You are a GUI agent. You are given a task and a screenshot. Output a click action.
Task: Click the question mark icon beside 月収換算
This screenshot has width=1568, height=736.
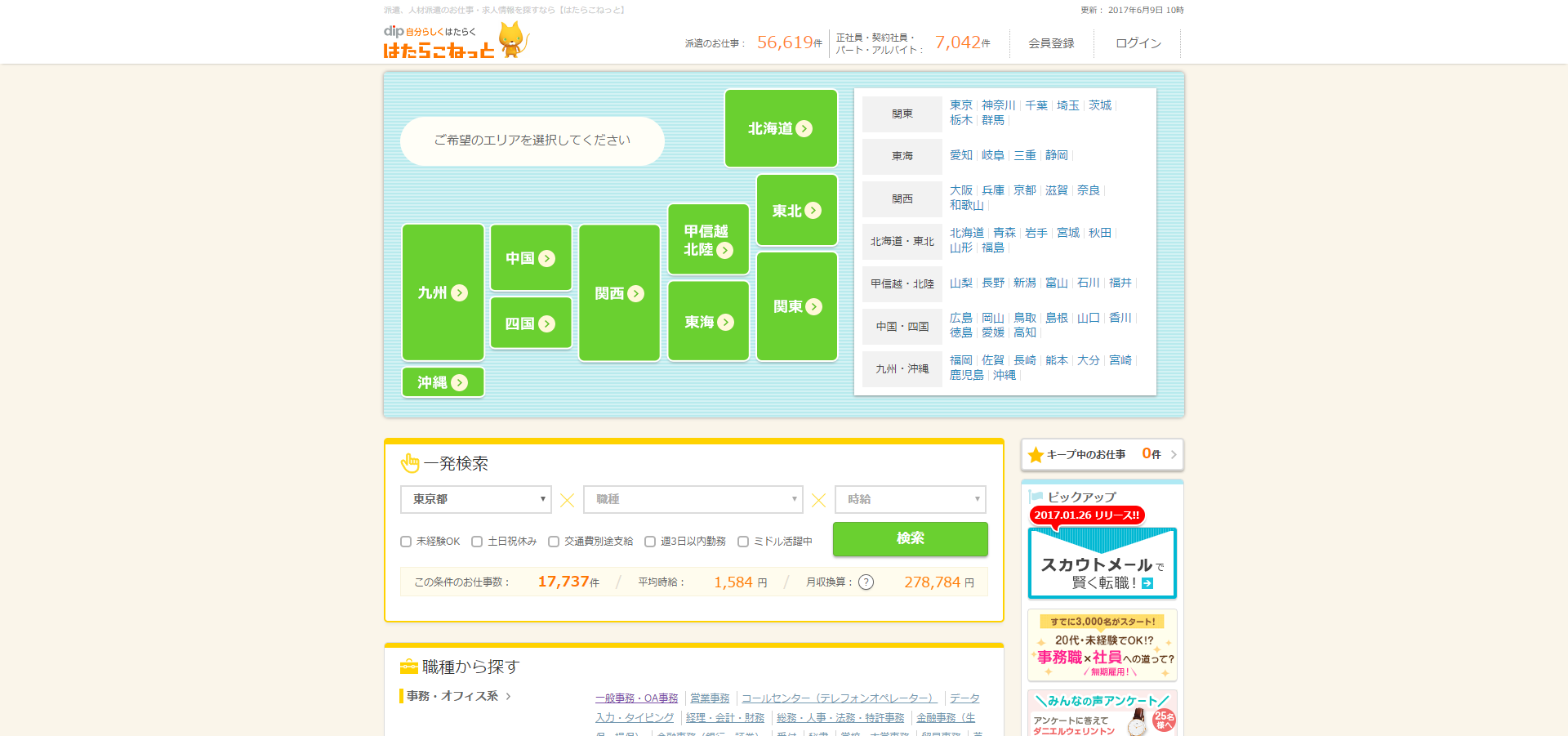[866, 582]
